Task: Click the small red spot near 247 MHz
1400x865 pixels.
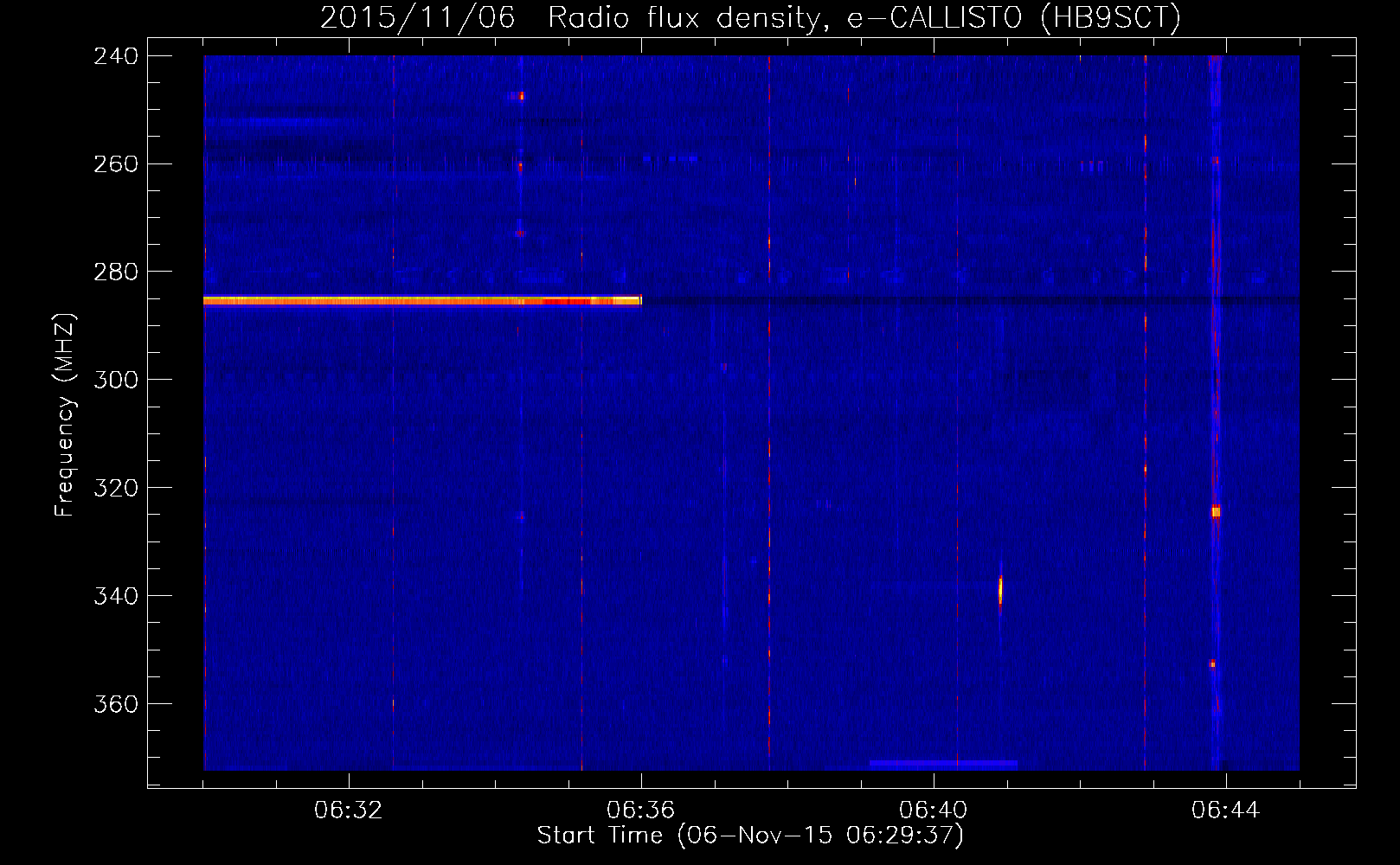Action: 520,96
